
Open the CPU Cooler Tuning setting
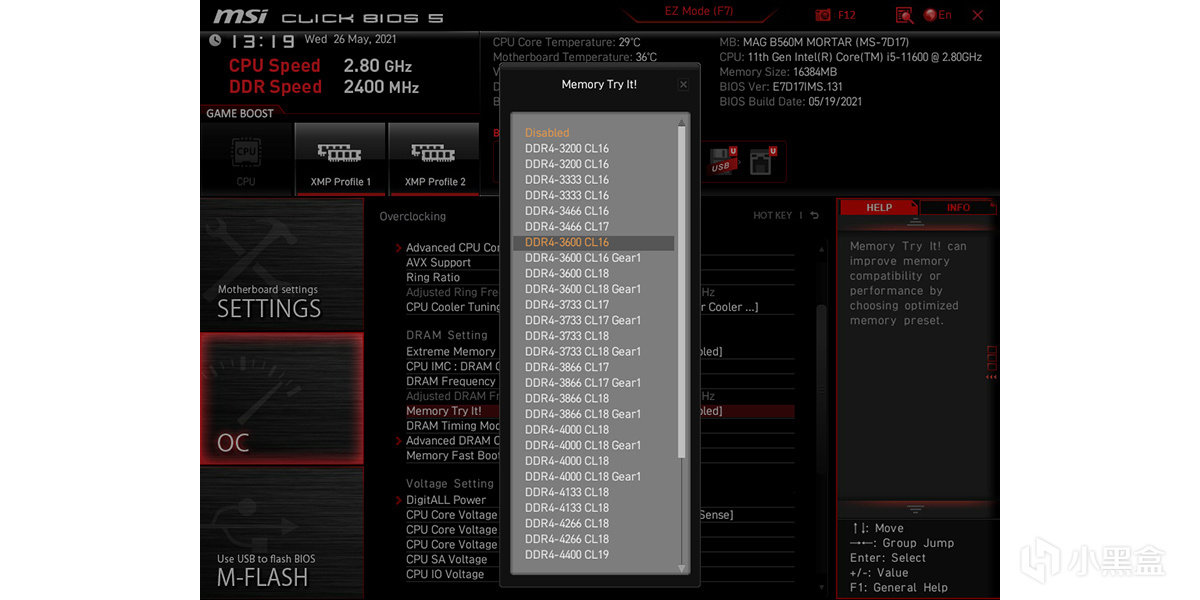click(453, 307)
